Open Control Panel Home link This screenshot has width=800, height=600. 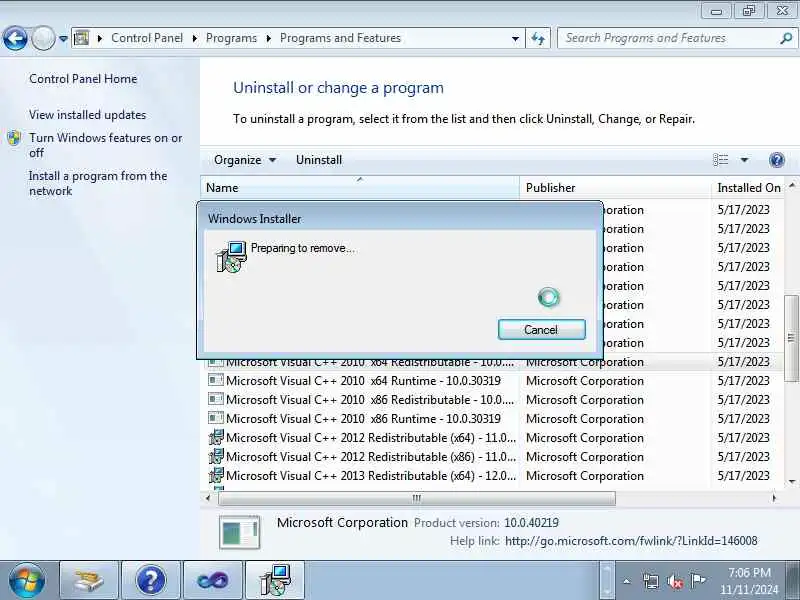[x=83, y=79]
